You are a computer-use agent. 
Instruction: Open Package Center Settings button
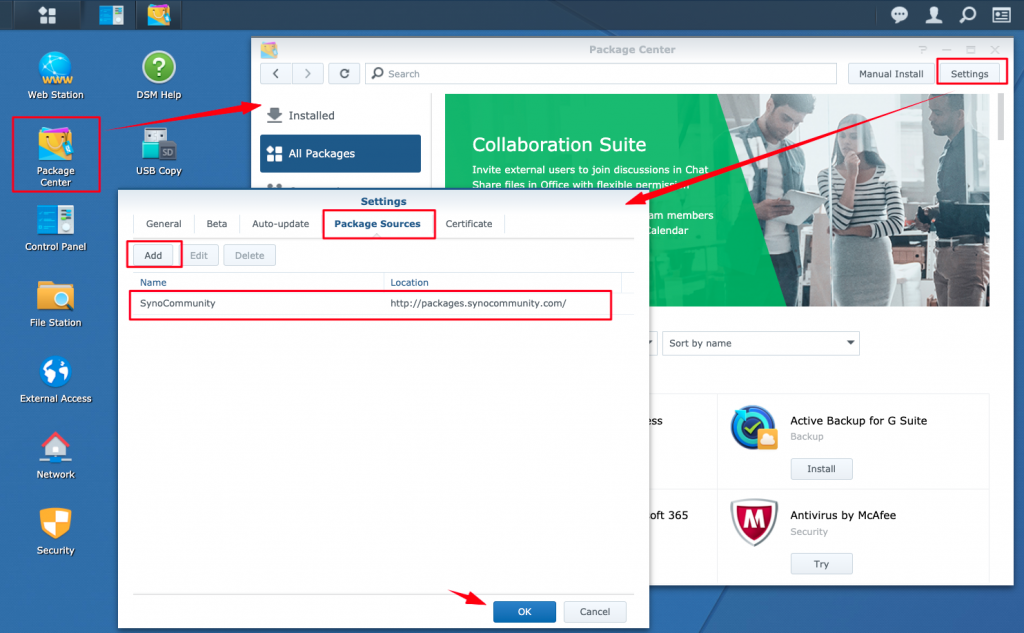pos(969,74)
